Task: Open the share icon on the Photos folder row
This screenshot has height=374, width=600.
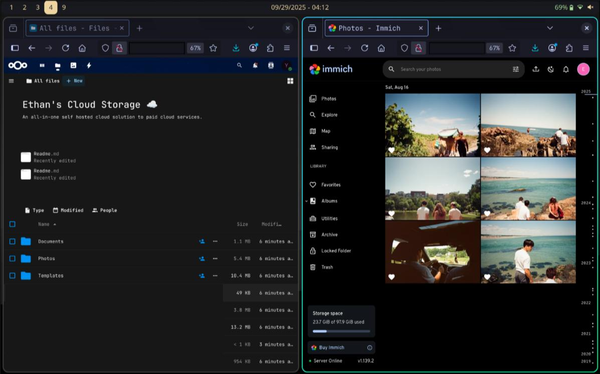Action: (x=202, y=259)
